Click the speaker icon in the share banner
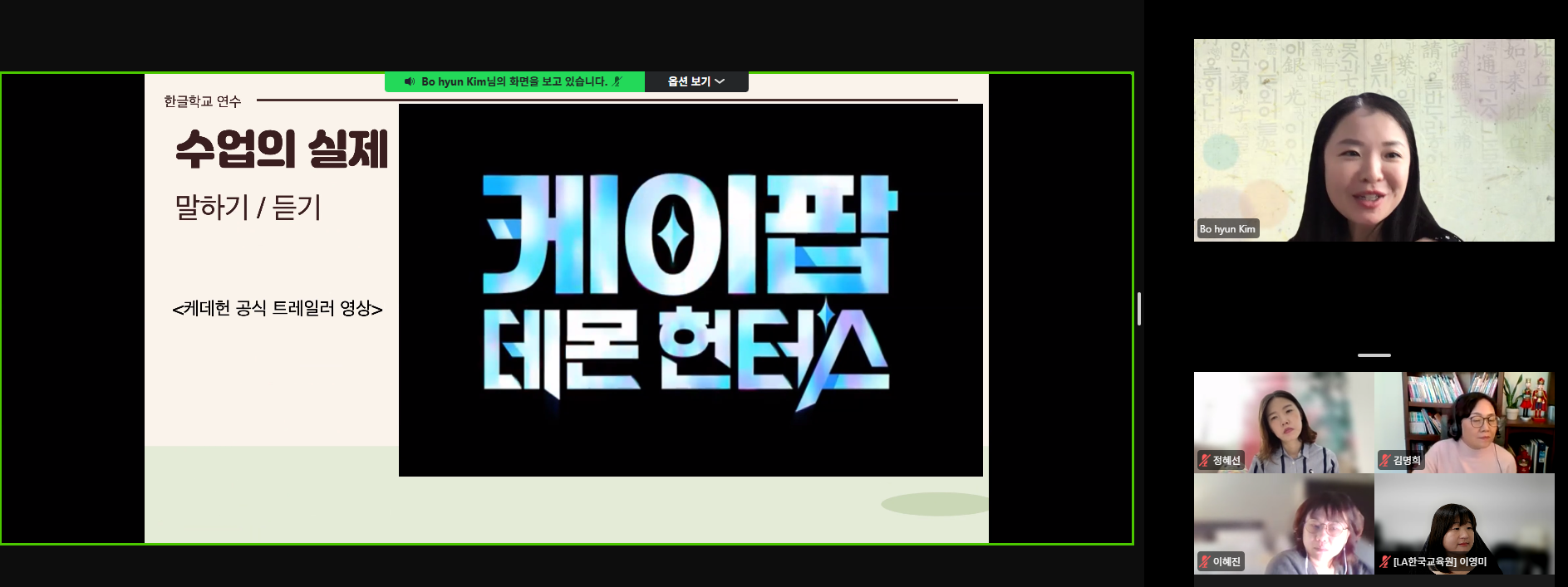The width and height of the screenshot is (1568, 587). (410, 81)
